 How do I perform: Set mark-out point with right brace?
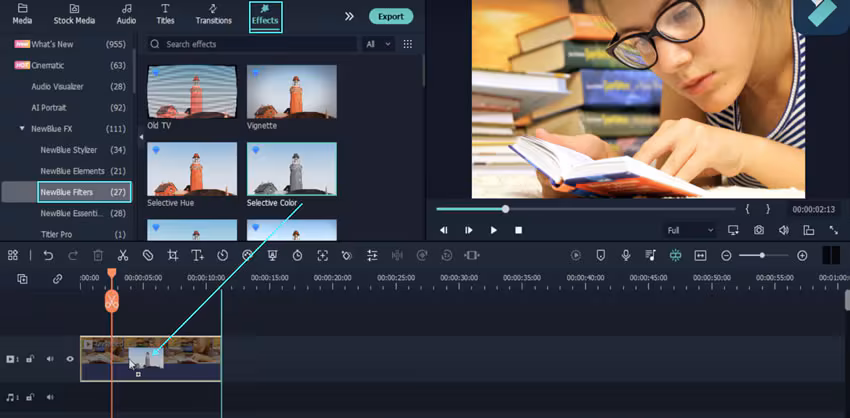coord(768,209)
